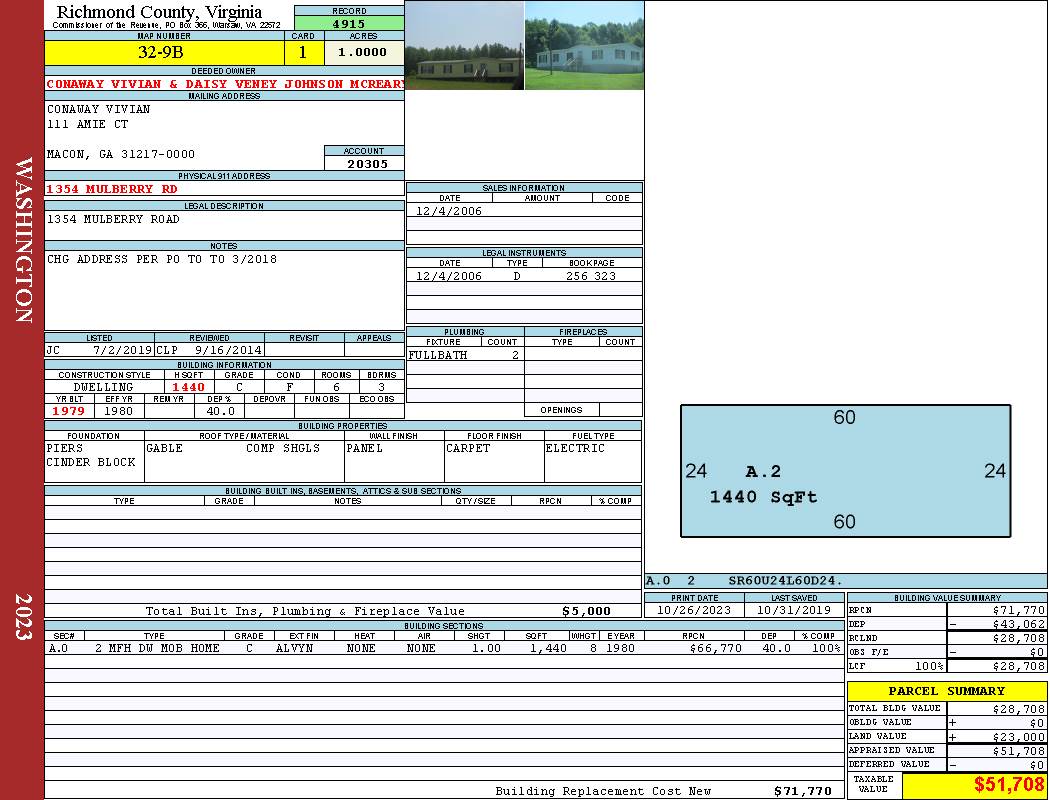Click the blue building sketch labeled 1440 SqFt
Viewport: 1050px width, 800px height.
pyautogui.click(x=845, y=471)
